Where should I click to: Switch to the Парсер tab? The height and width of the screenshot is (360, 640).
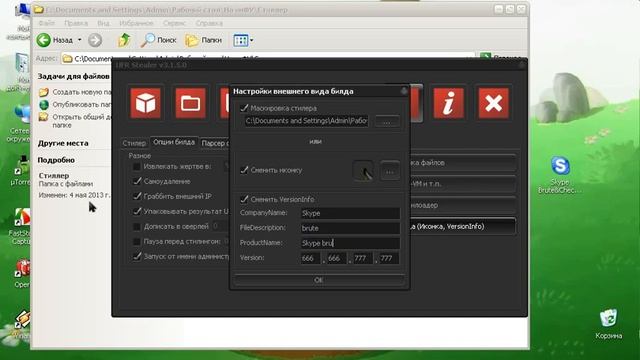click(215, 143)
